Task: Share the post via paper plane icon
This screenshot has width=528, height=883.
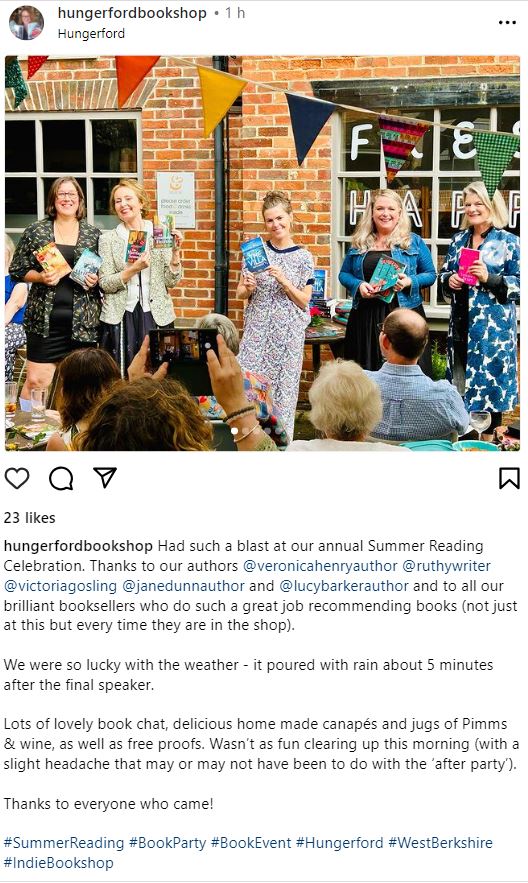Action: pos(105,478)
